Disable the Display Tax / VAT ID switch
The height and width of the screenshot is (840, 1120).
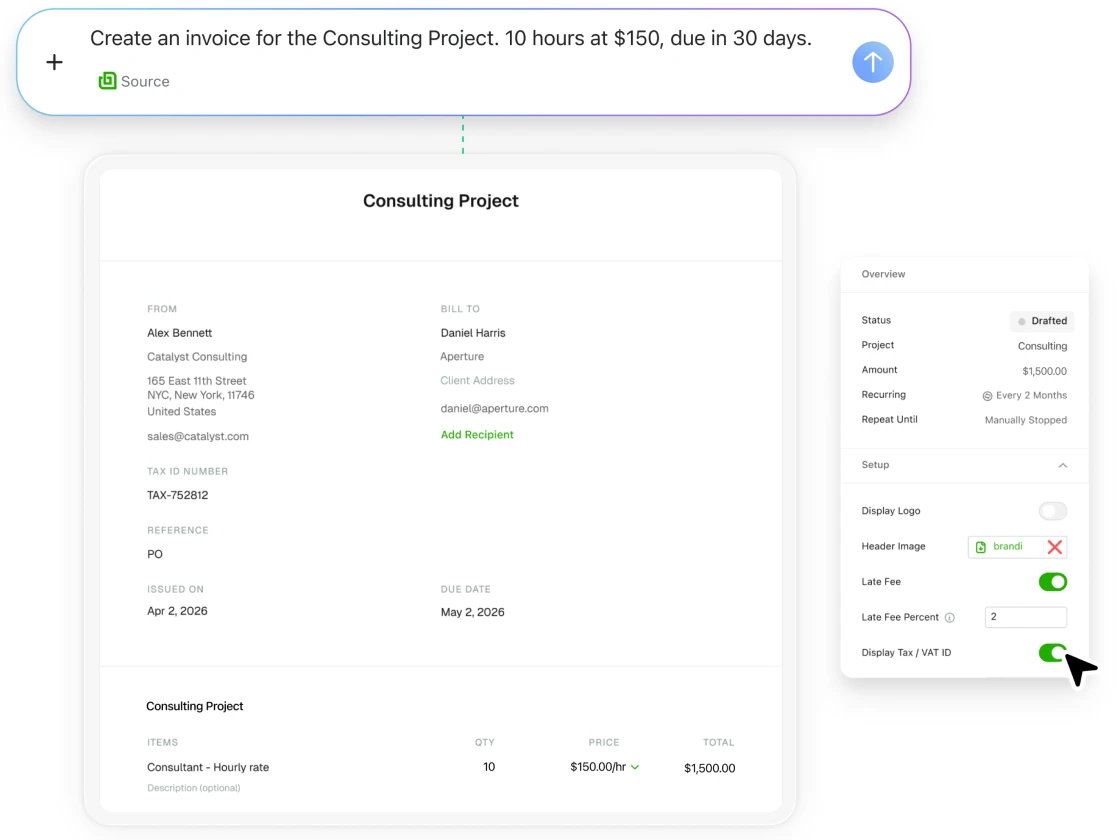point(1052,652)
